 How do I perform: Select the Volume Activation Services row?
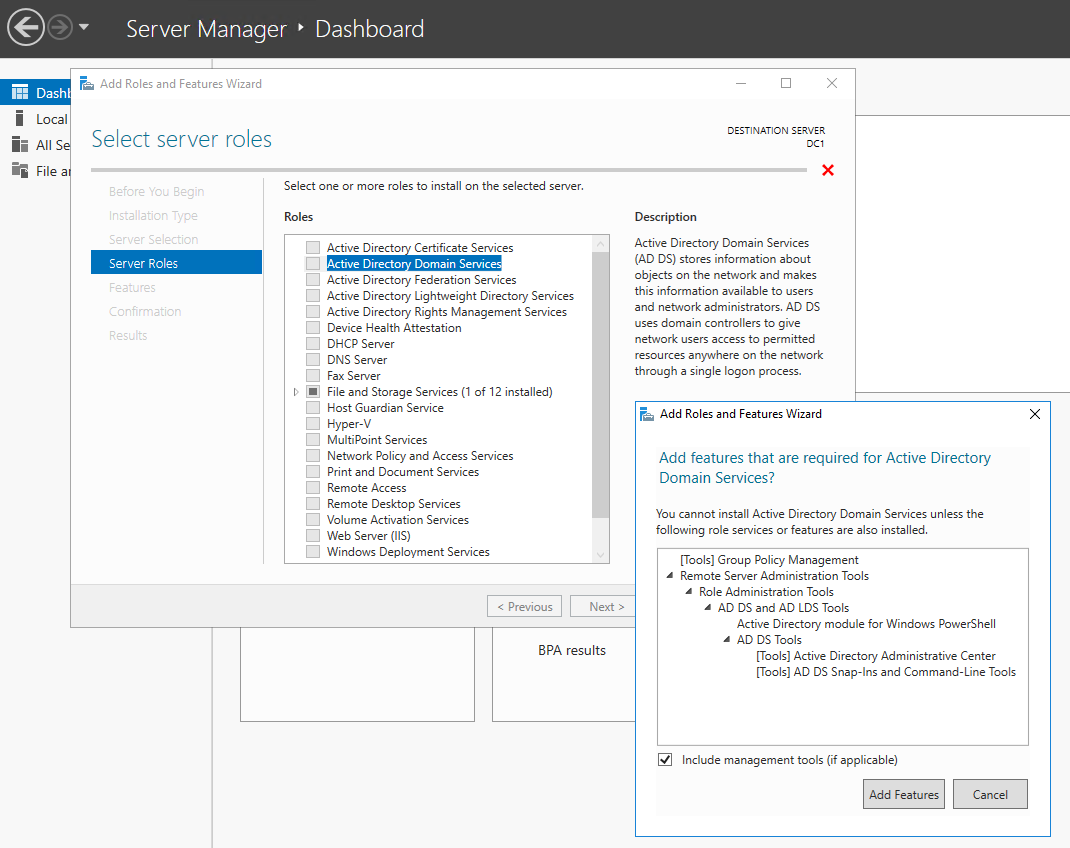(x=398, y=520)
